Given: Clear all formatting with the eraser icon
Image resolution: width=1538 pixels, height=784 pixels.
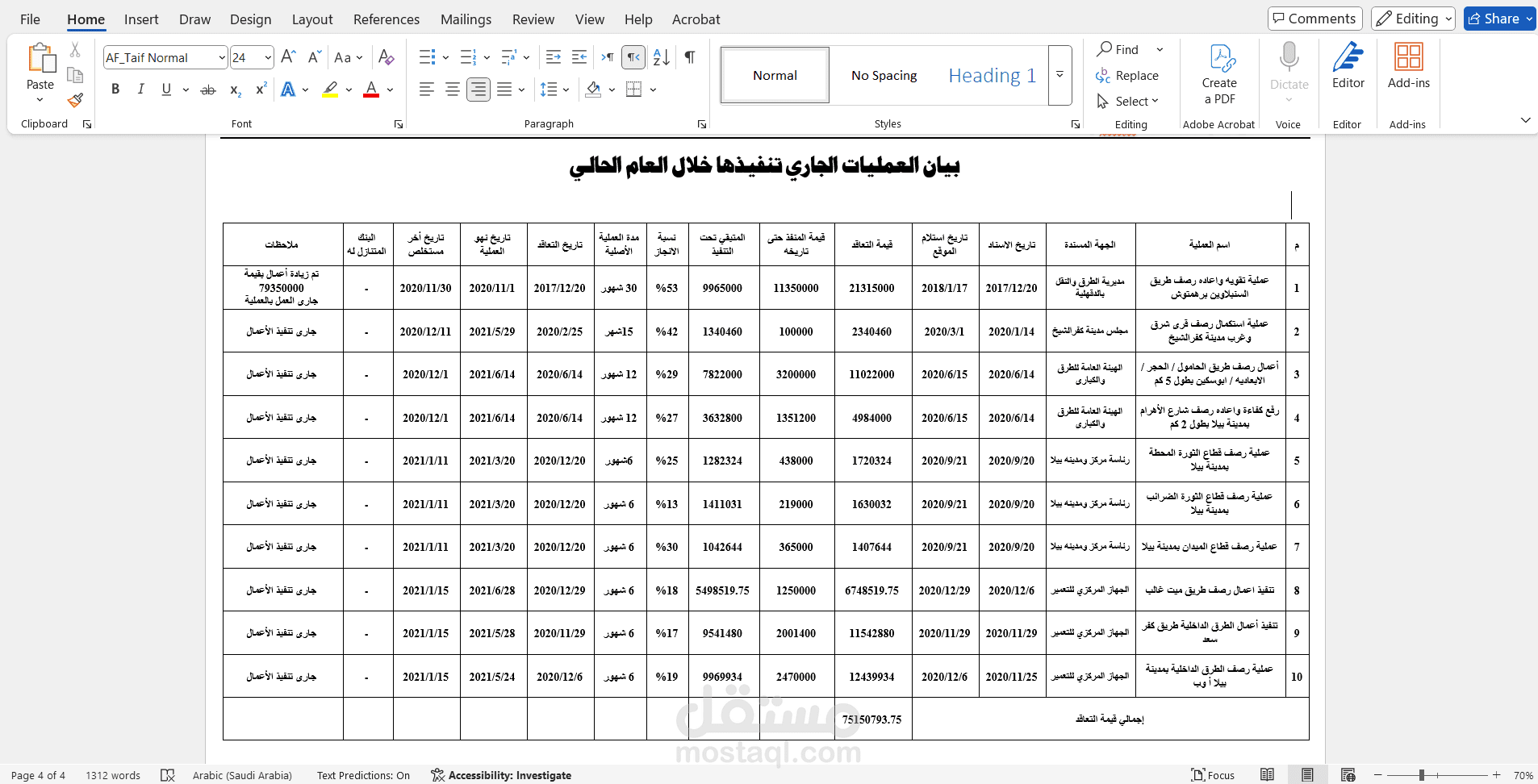Looking at the screenshot, I should tap(387, 57).
